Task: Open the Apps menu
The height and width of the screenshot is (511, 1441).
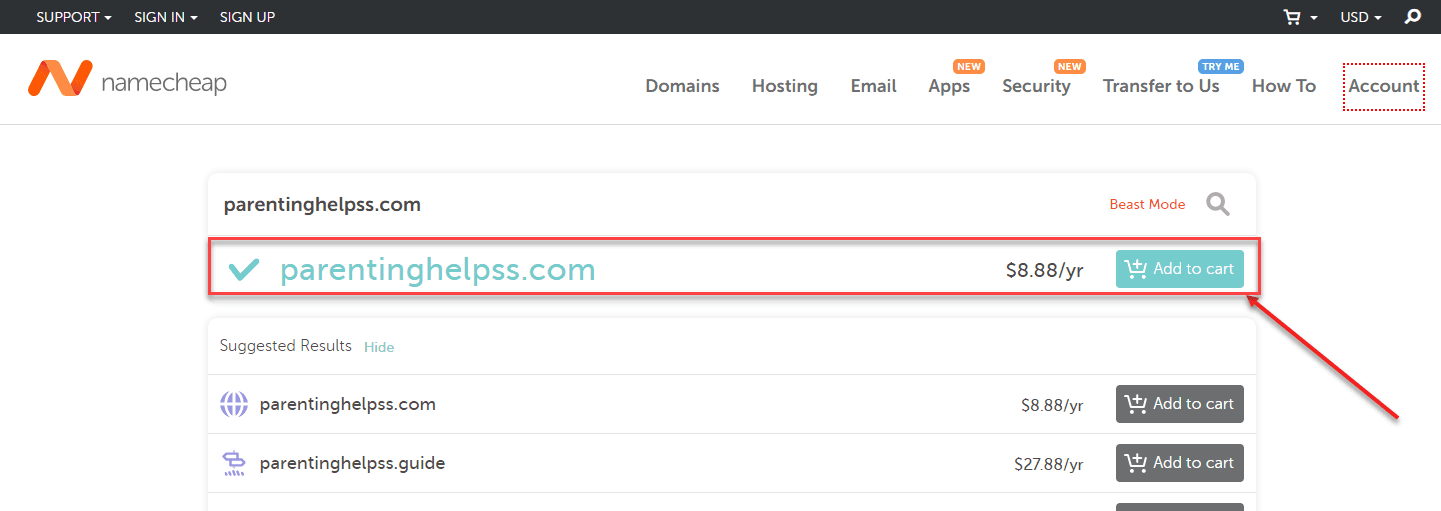Action: click(x=949, y=86)
